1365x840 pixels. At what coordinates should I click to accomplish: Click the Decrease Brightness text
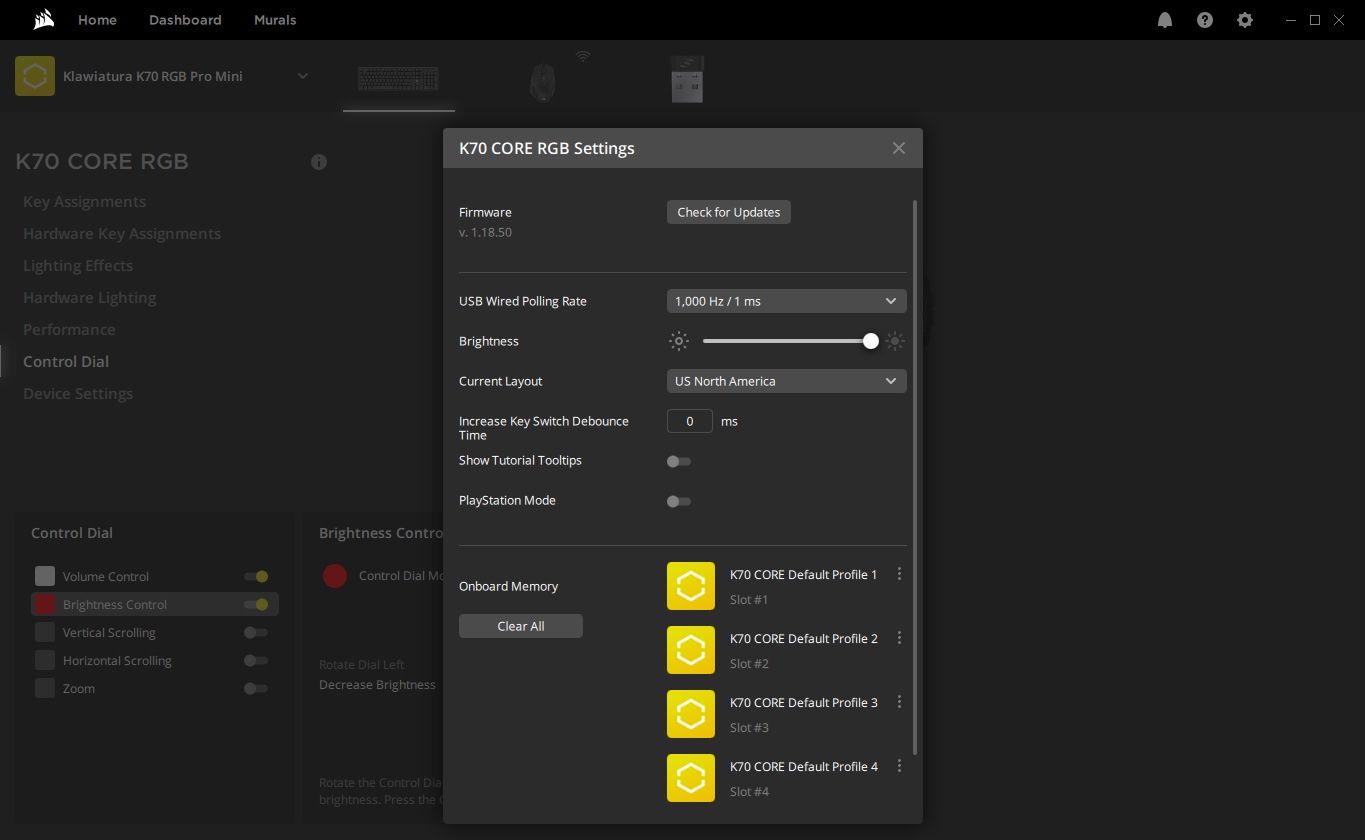click(x=377, y=685)
